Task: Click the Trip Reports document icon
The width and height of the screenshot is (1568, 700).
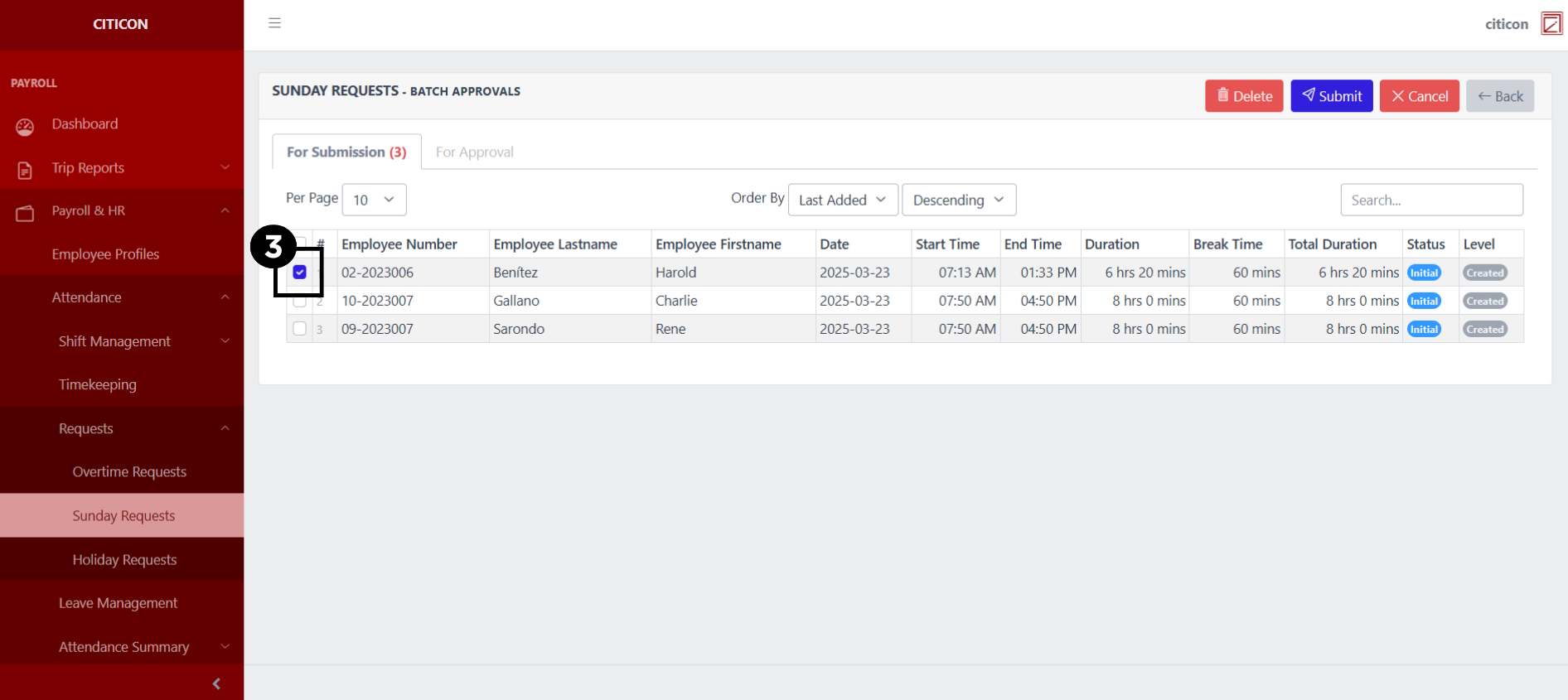Action: coord(25,170)
